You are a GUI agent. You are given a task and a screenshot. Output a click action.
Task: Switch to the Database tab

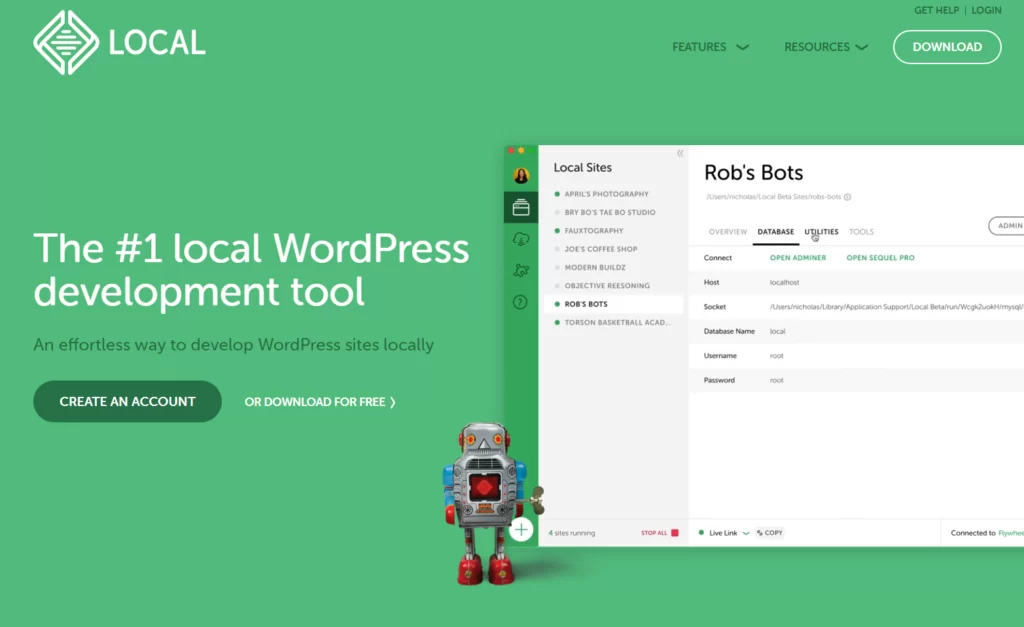pos(776,232)
